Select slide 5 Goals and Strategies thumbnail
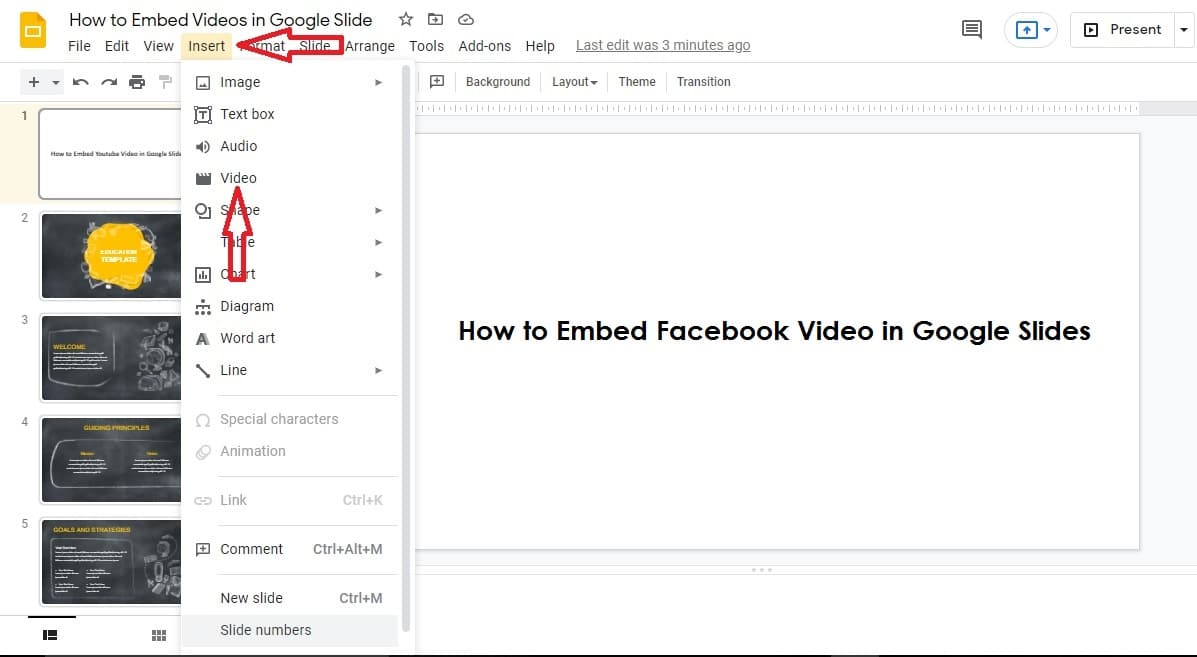The width and height of the screenshot is (1197, 657). coord(111,562)
